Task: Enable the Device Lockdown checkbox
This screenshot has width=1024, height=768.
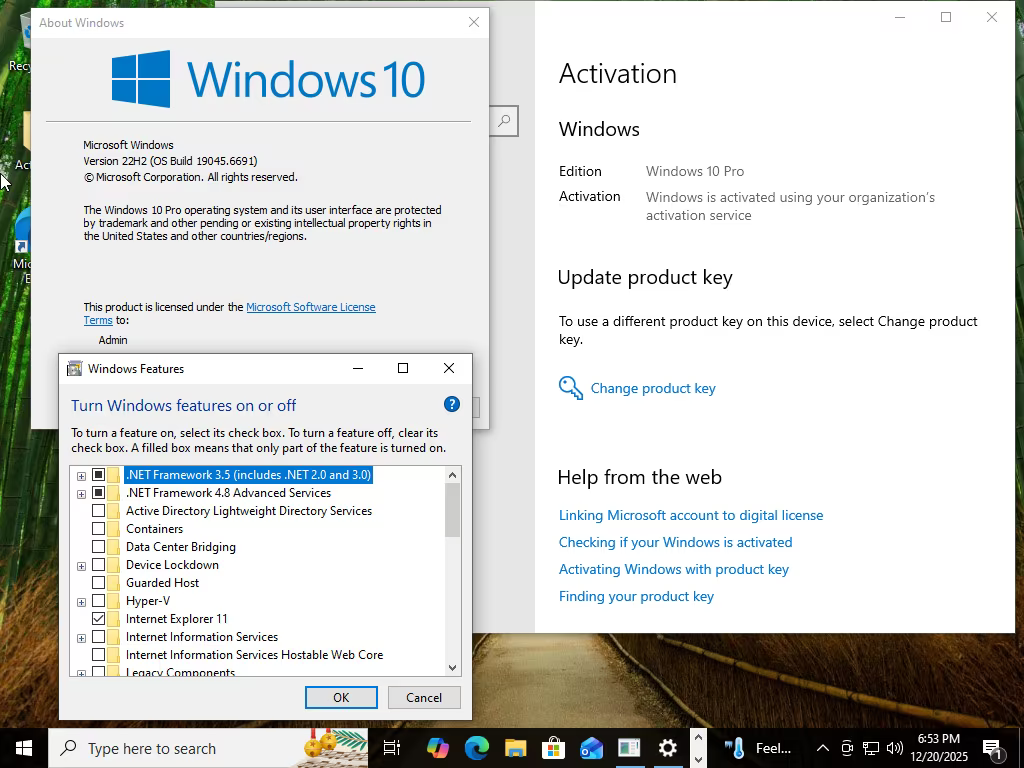Action: [x=99, y=565]
